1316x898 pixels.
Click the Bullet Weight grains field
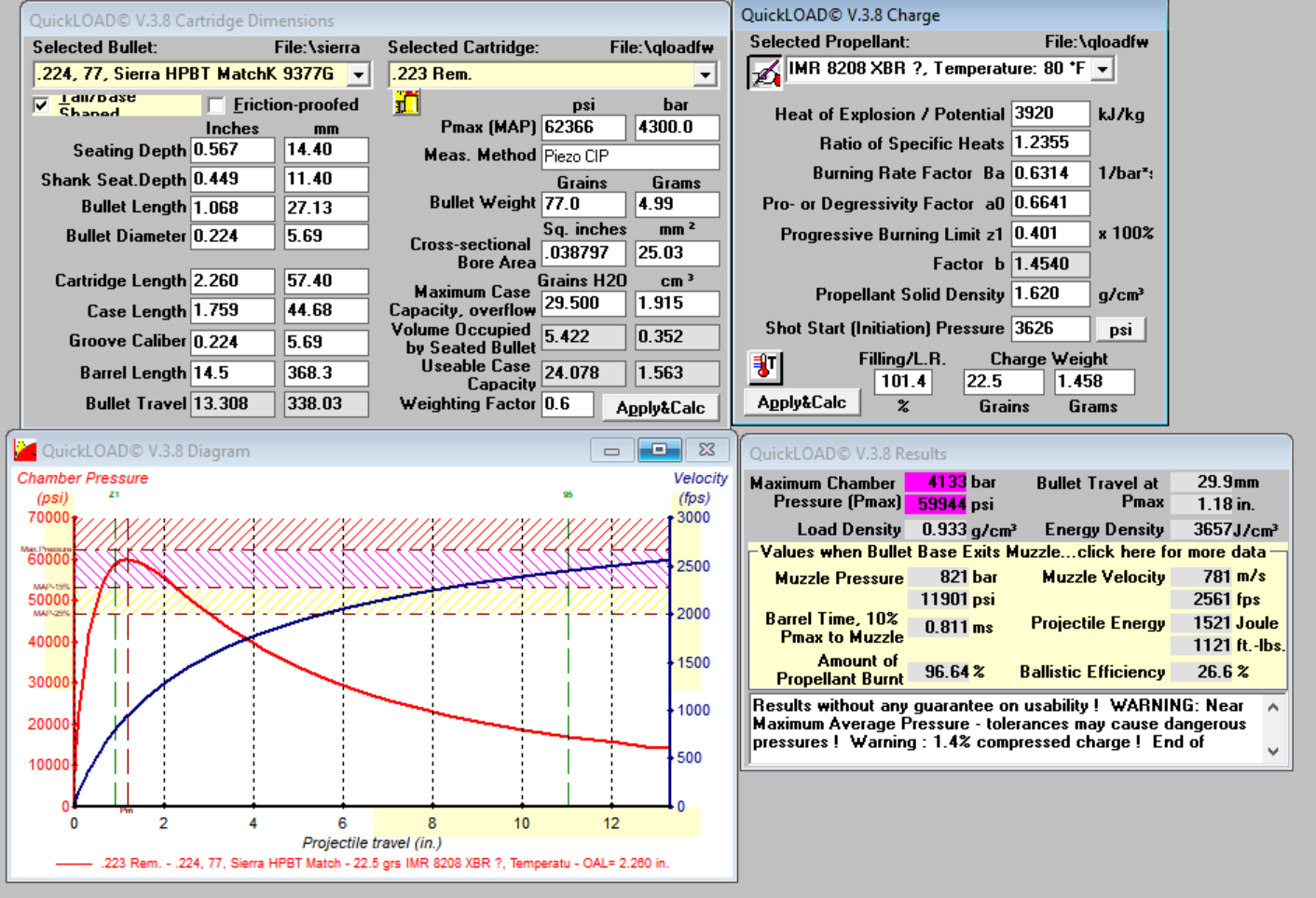[x=584, y=204]
